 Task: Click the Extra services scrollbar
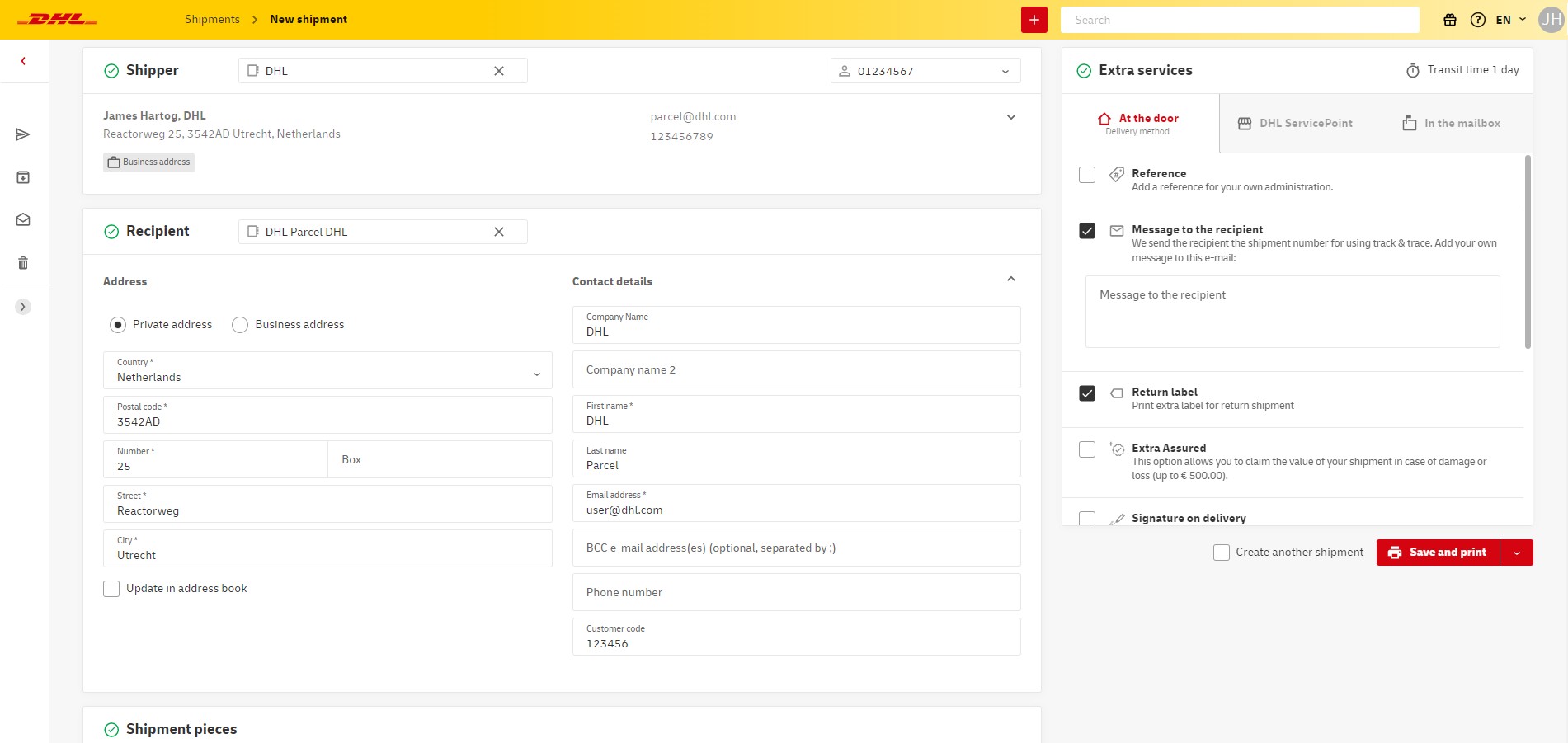1528,252
